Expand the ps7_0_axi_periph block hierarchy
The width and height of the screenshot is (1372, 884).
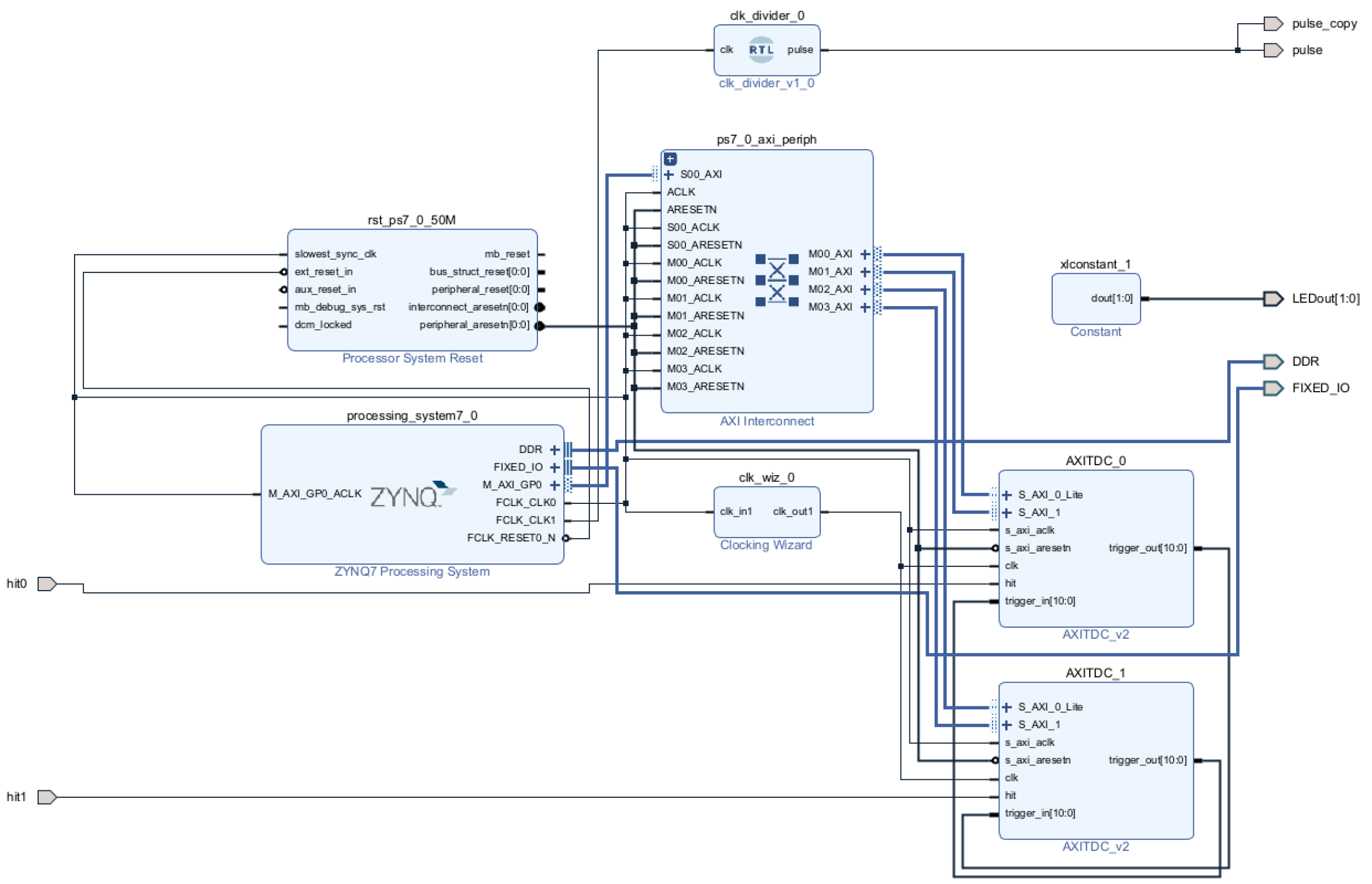click(x=670, y=159)
